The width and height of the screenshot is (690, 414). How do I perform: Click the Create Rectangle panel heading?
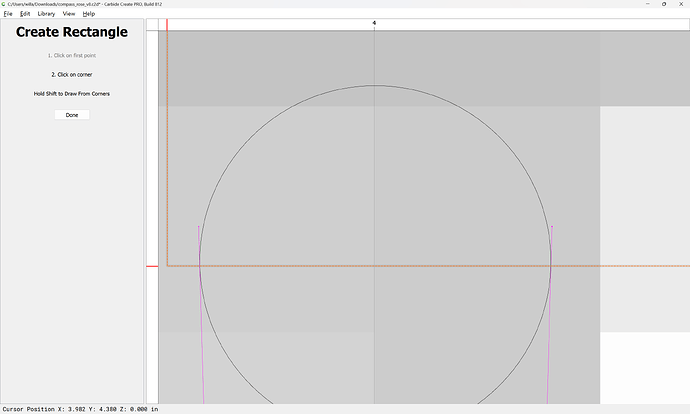coord(72,33)
